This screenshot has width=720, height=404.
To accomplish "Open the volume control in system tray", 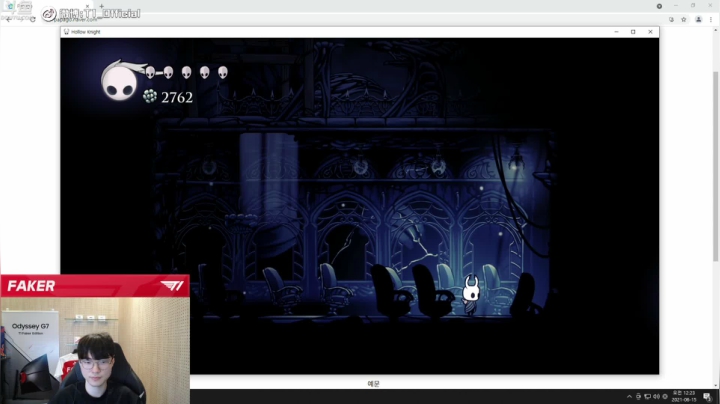I will pos(656,396).
